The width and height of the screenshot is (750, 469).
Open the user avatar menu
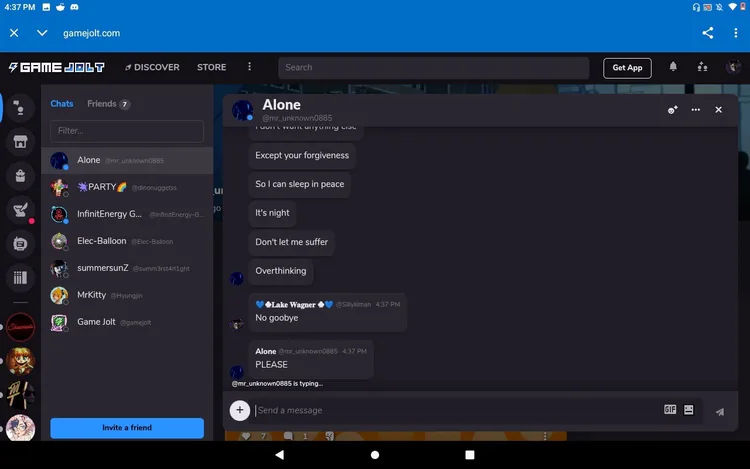click(x=733, y=67)
